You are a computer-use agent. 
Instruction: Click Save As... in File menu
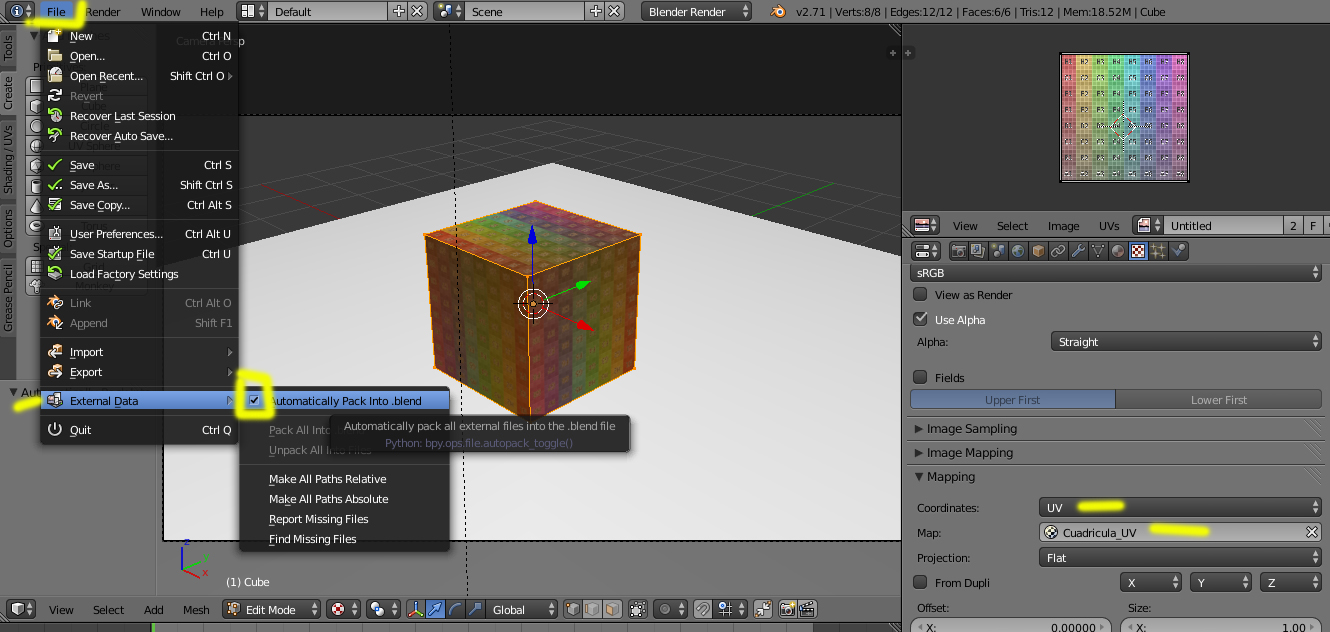coord(94,185)
